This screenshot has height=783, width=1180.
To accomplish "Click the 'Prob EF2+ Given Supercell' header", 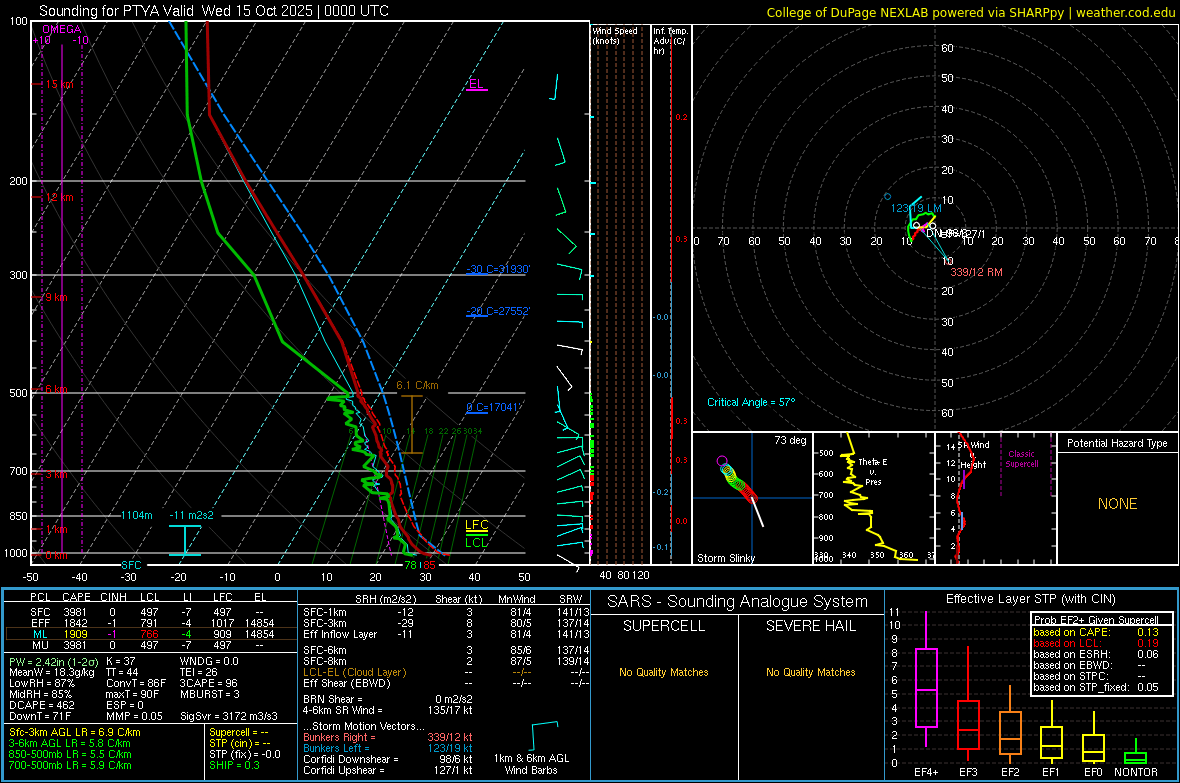I will coord(1096,620).
